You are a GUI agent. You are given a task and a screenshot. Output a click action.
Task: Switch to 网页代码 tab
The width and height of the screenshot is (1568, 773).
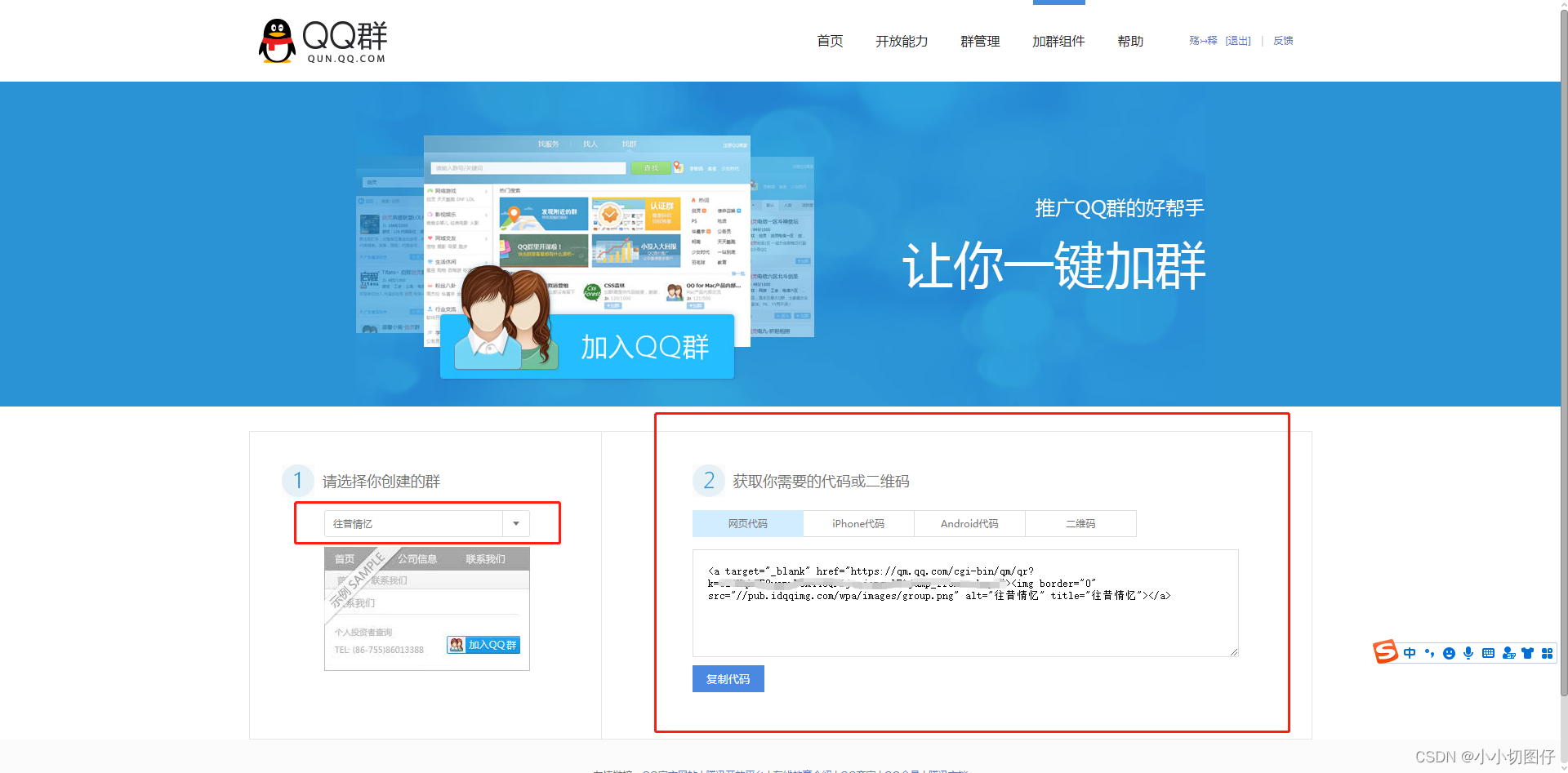point(748,523)
